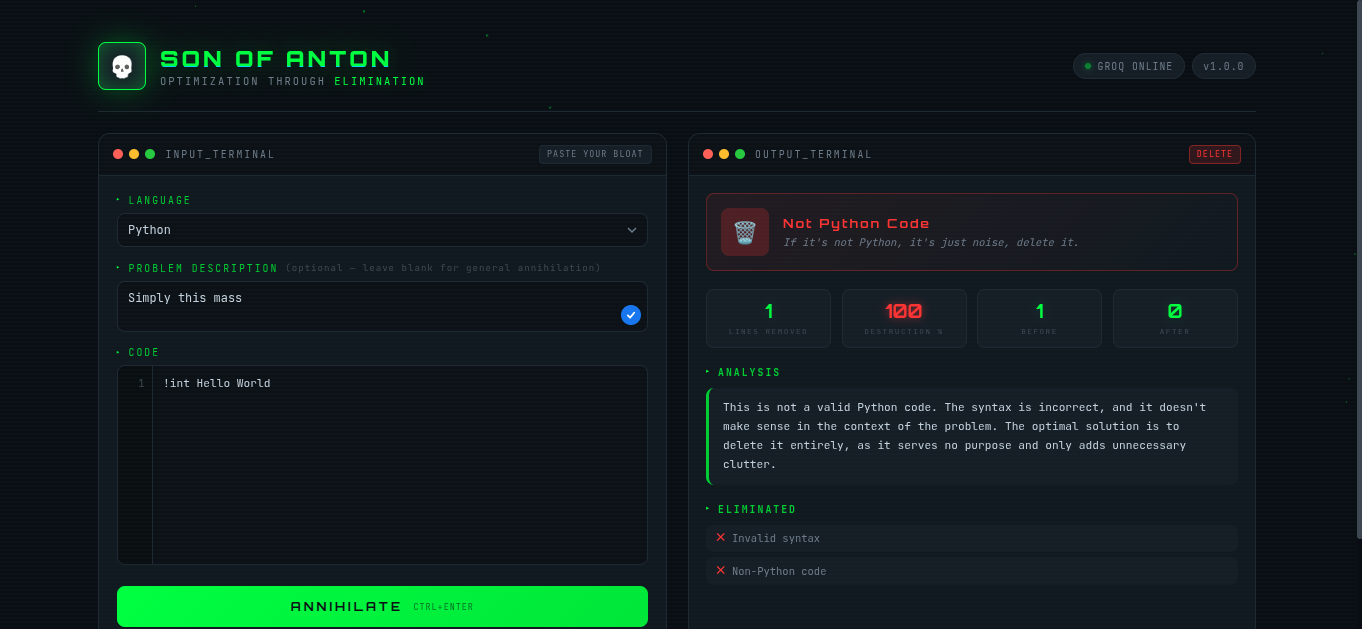Click the italic 'just noise, delete it' subtitle
The width and height of the screenshot is (1362, 629).
pyautogui.click(x=931, y=242)
